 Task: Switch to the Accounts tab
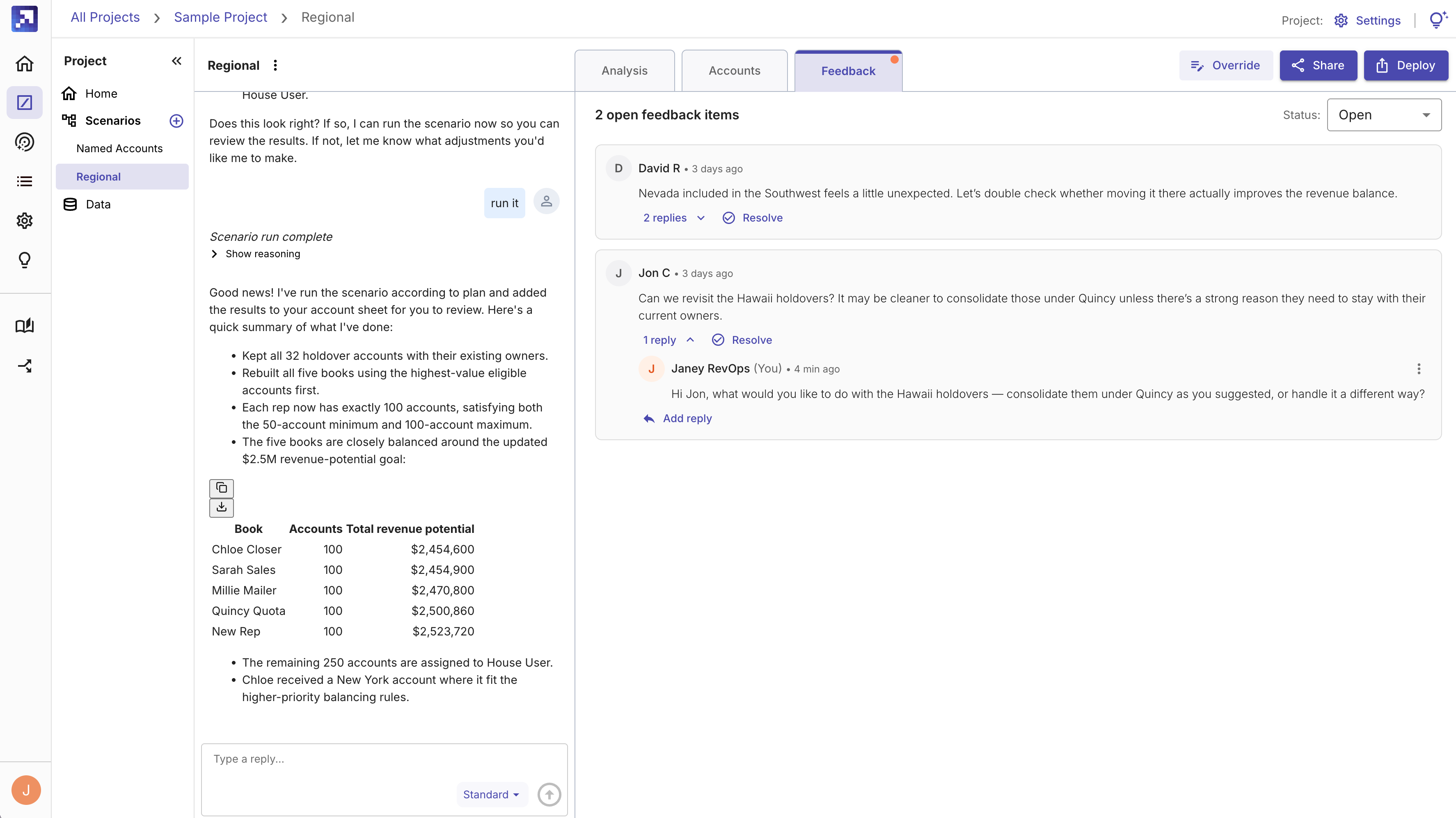(x=734, y=71)
